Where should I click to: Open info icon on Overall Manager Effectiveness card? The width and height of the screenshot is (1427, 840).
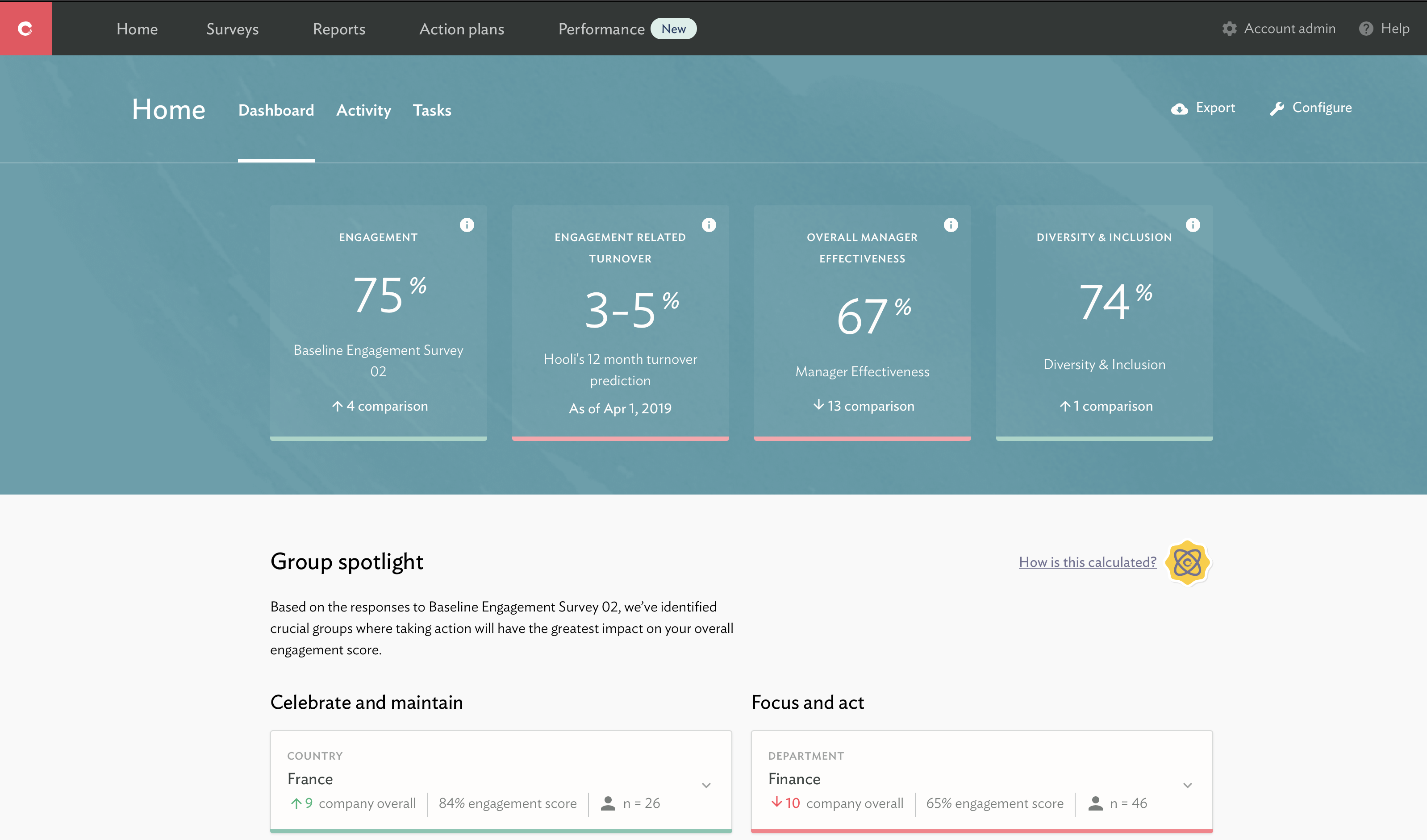point(951,225)
